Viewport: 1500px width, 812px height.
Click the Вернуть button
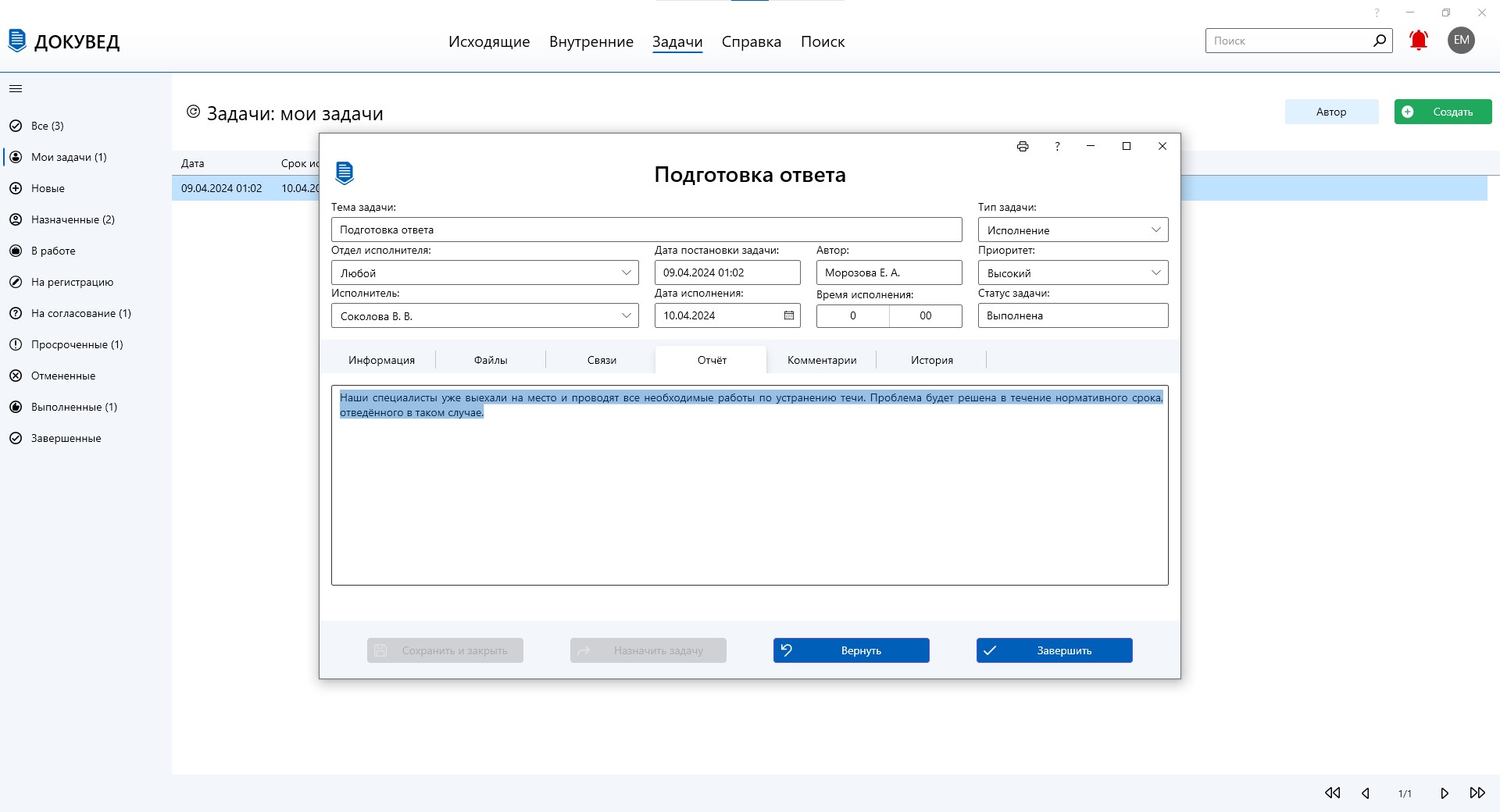(x=852, y=650)
